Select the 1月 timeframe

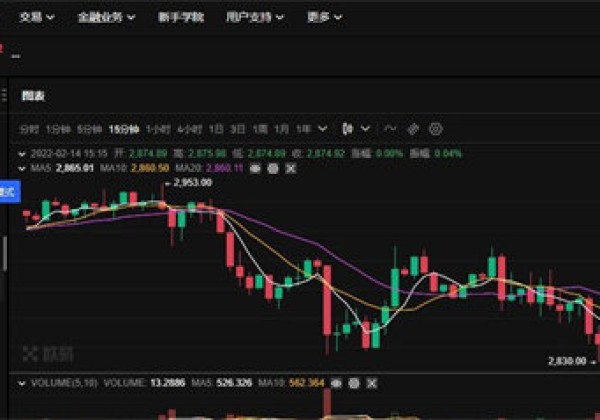(x=281, y=129)
